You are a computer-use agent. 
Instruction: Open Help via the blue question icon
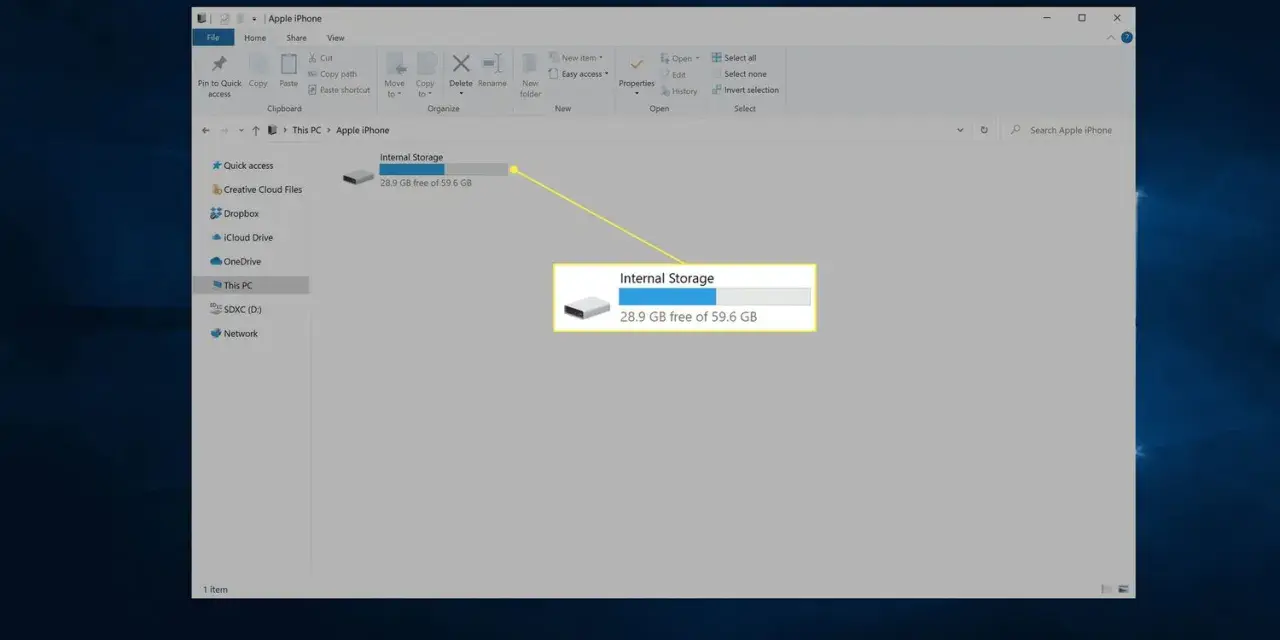(1127, 38)
